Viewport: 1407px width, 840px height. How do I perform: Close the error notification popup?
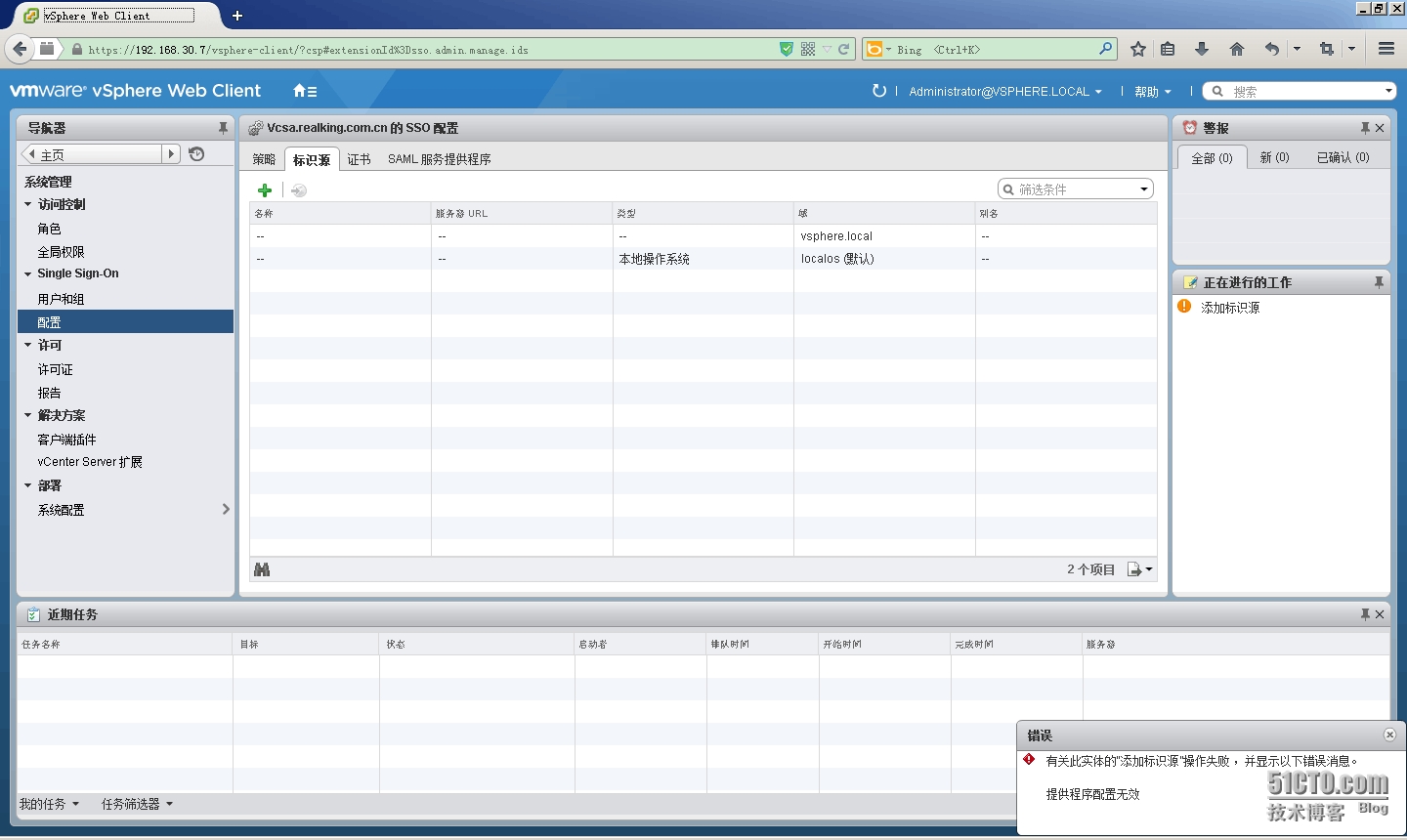(x=1389, y=735)
